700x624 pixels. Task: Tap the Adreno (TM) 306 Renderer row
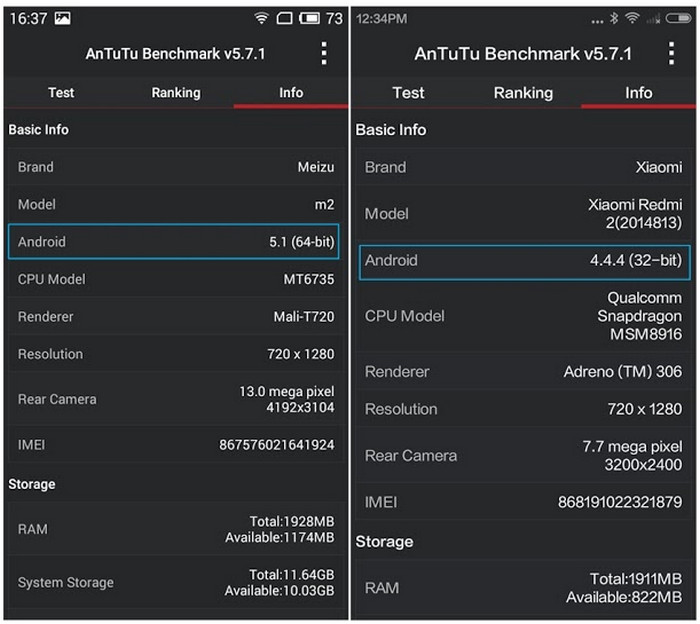pyautogui.click(x=524, y=372)
